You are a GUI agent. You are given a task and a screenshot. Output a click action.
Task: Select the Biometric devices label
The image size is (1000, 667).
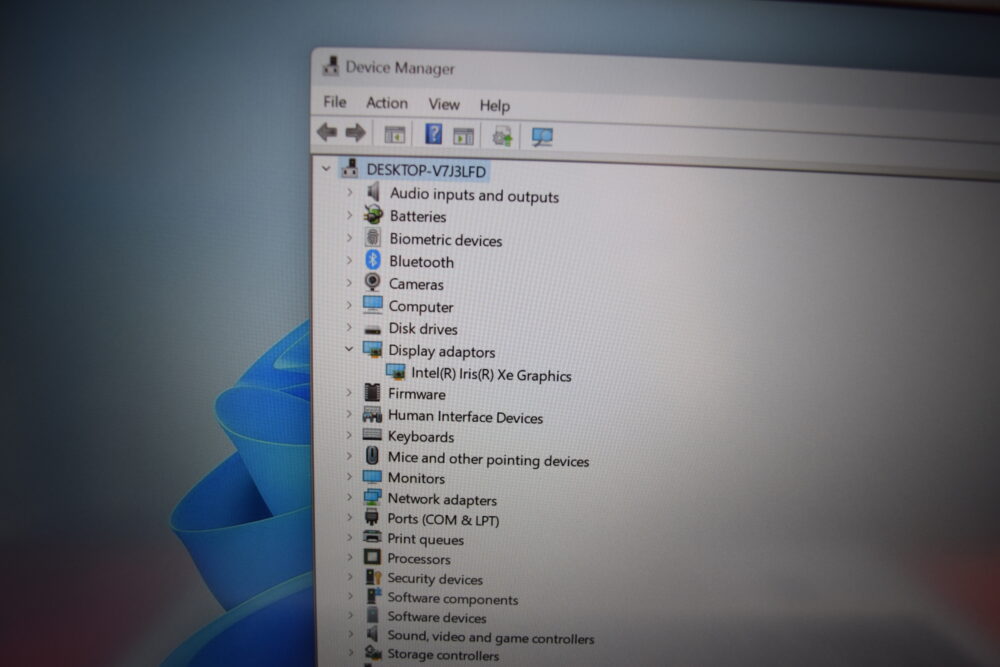[446, 240]
